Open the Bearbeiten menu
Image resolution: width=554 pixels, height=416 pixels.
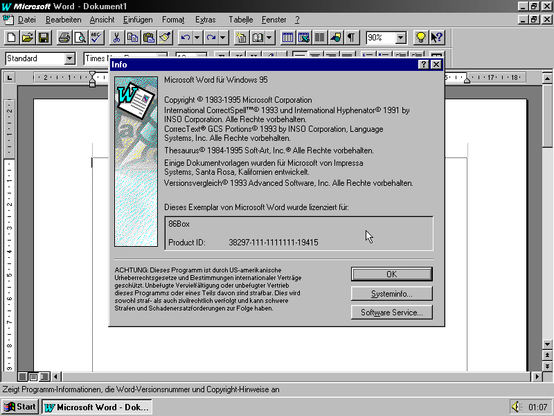pyautogui.click(x=63, y=20)
